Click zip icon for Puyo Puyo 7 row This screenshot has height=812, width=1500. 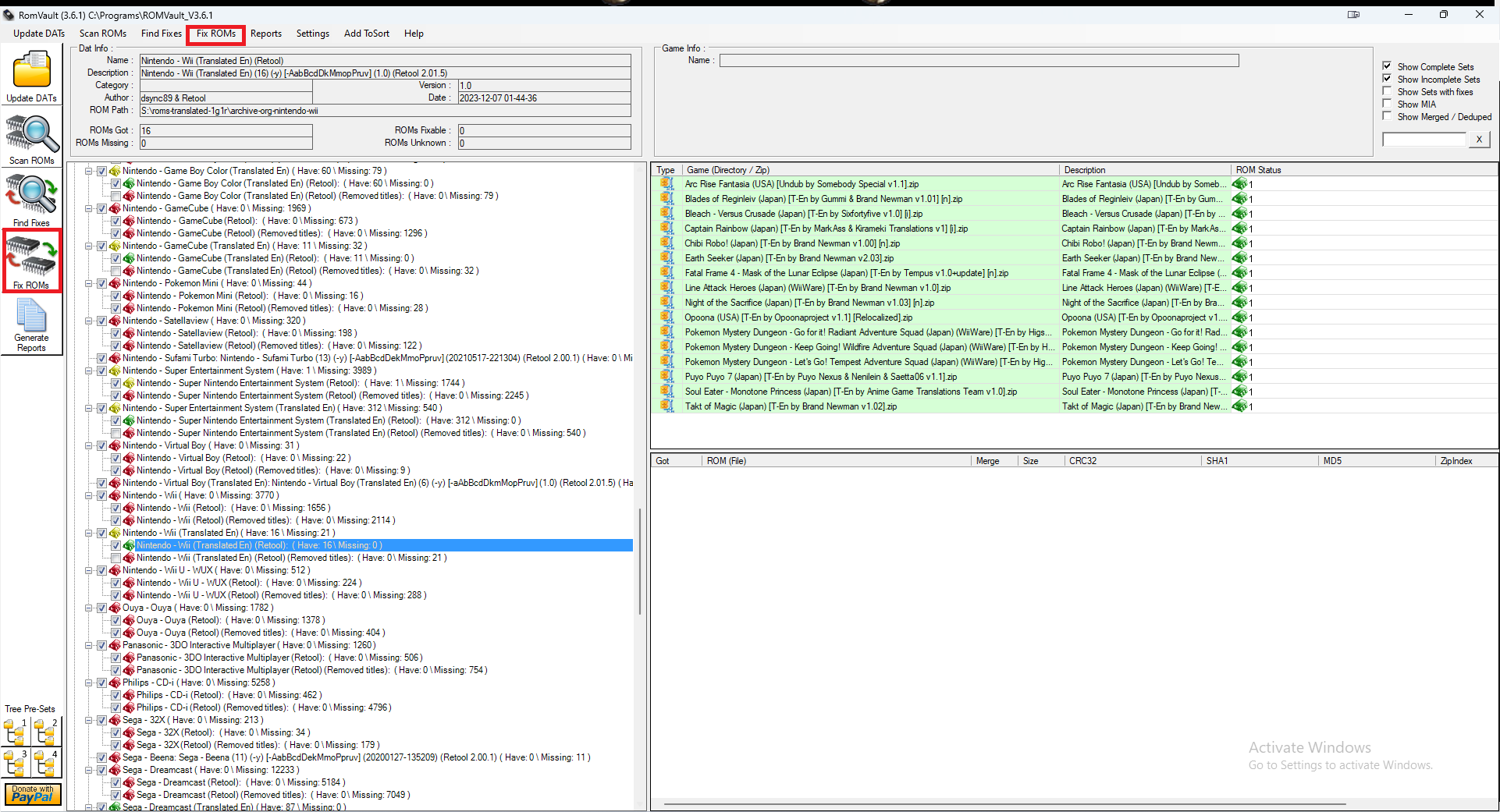(x=666, y=377)
